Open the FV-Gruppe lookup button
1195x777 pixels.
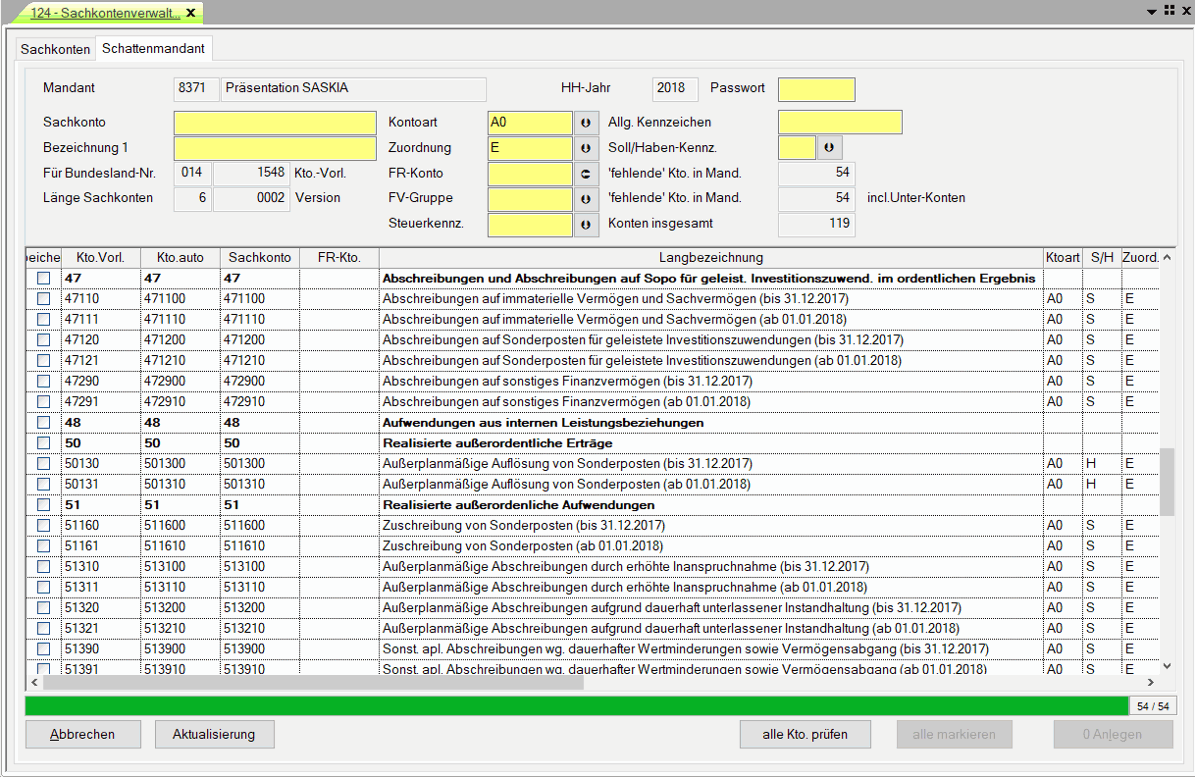click(587, 198)
